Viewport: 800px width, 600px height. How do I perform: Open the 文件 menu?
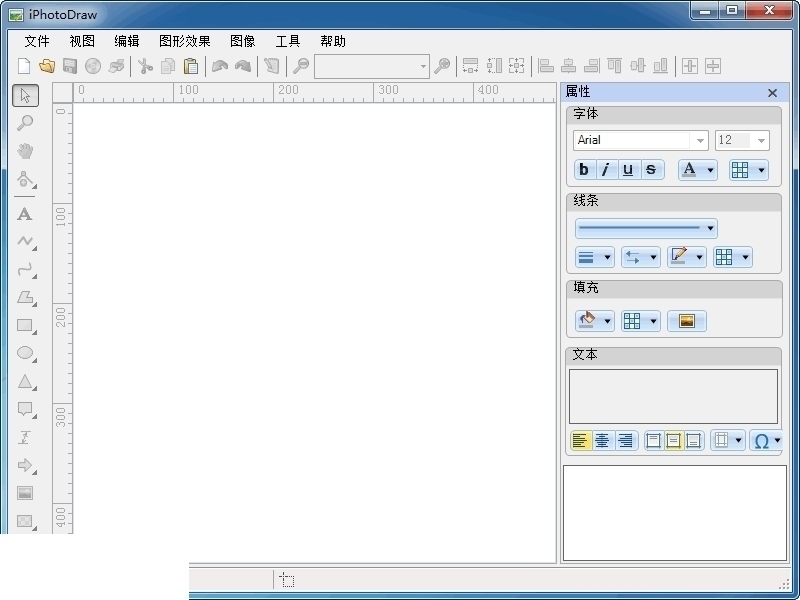pos(37,41)
